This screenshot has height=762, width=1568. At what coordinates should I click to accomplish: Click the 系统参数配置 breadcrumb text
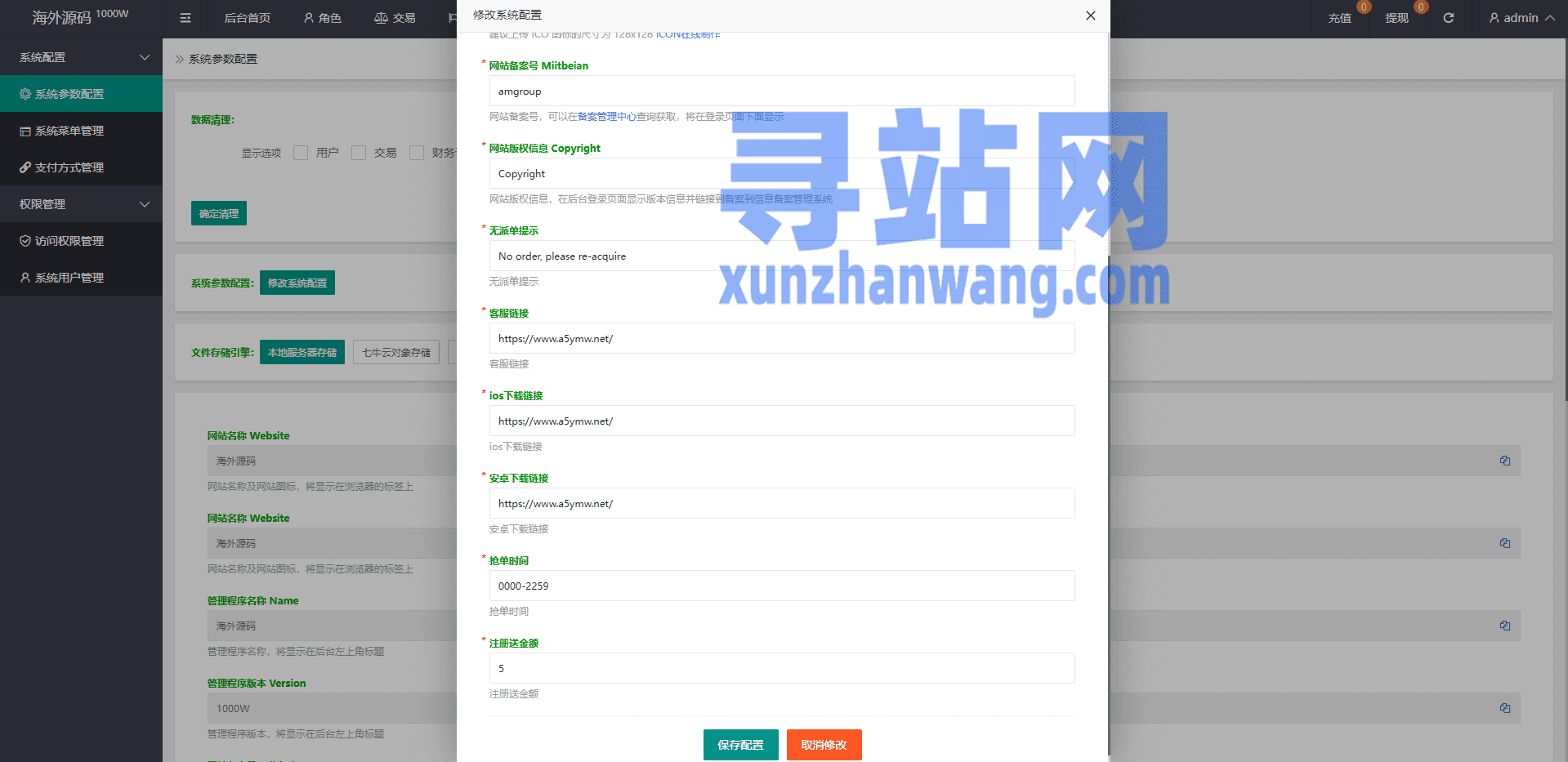pos(223,59)
